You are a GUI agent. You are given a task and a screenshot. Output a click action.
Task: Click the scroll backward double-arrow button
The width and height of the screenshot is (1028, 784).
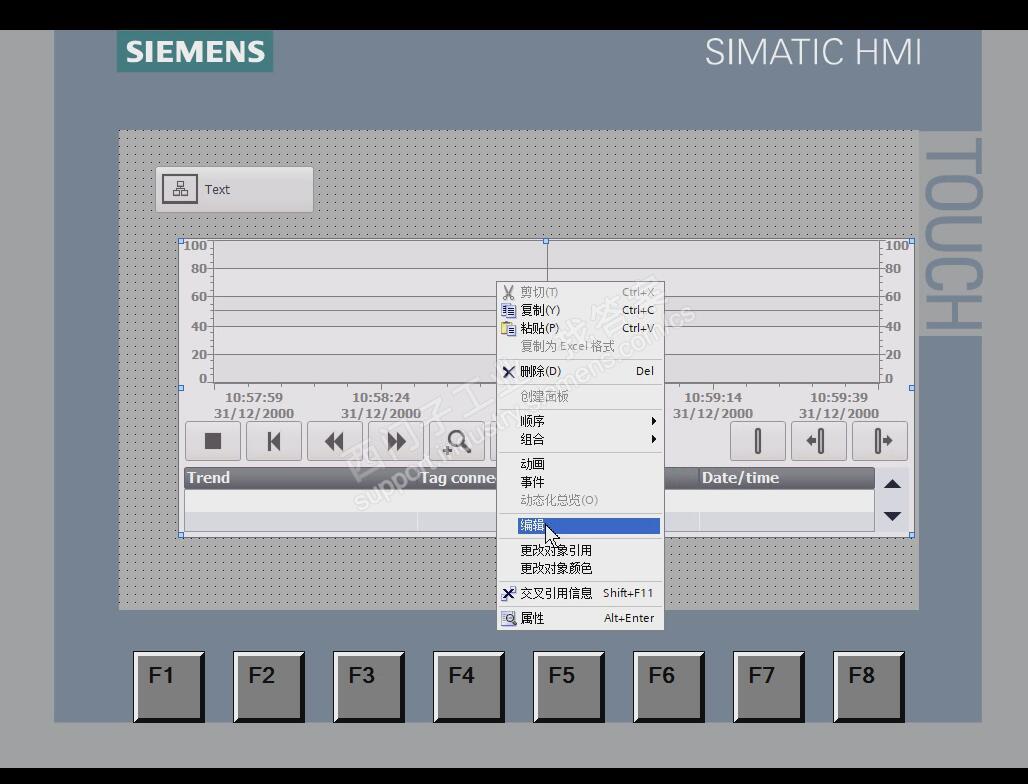[335, 441]
